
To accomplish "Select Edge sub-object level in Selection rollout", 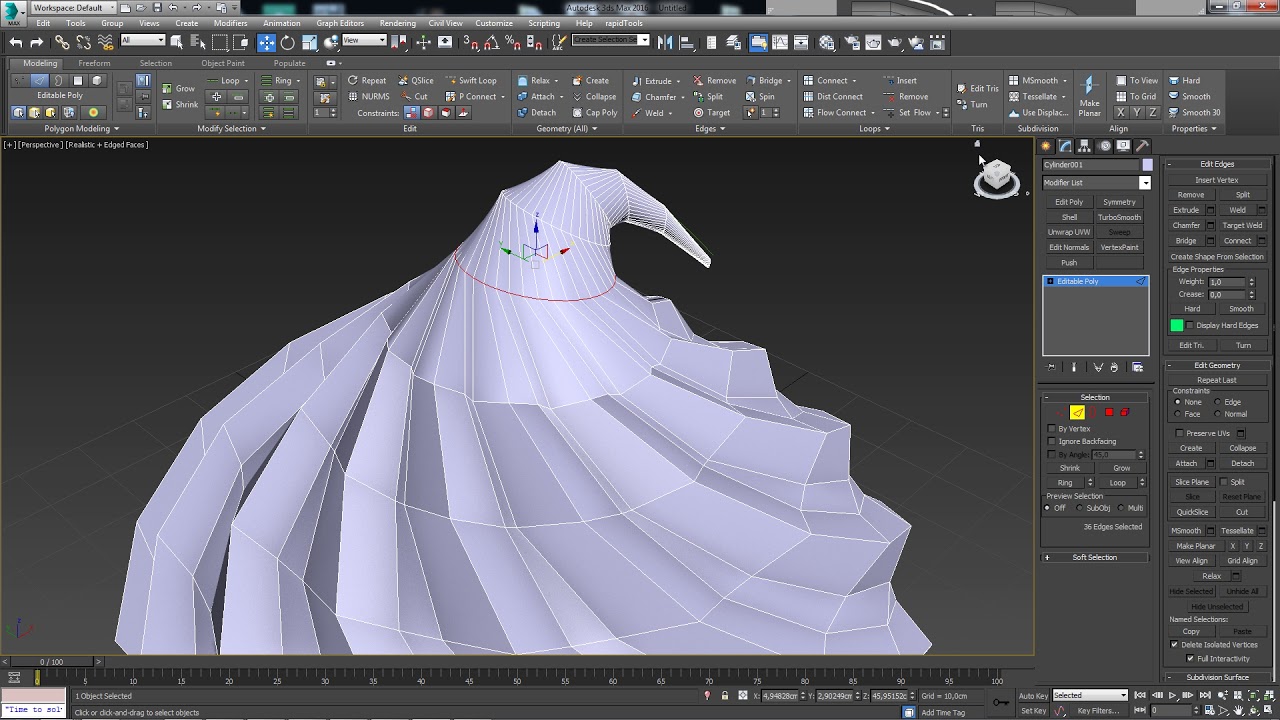I will click(x=1077, y=412).
